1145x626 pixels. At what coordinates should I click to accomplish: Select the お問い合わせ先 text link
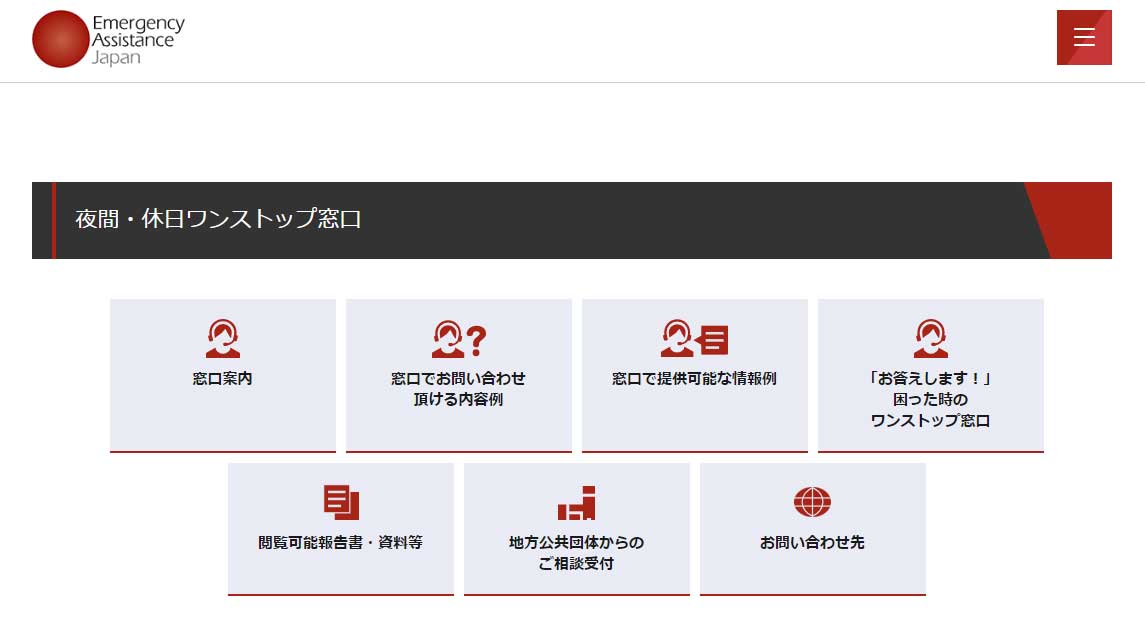(x=812, y=543)
